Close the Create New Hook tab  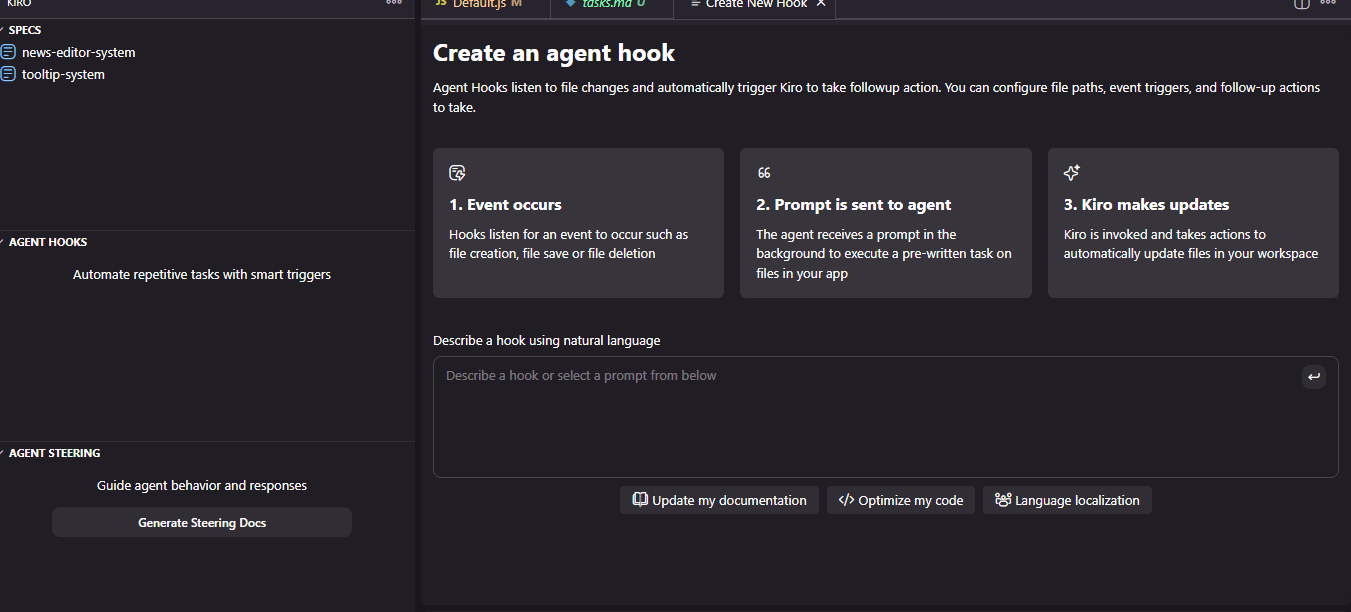(x=821, y=4)
